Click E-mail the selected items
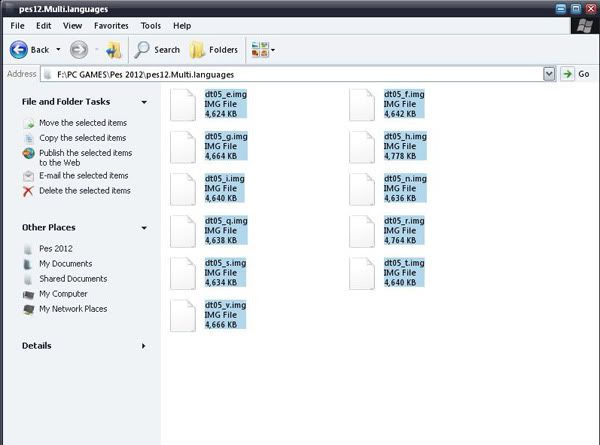The height and width of the screenshot is (445, 600). pyautogui.click(x=84, y=176)
